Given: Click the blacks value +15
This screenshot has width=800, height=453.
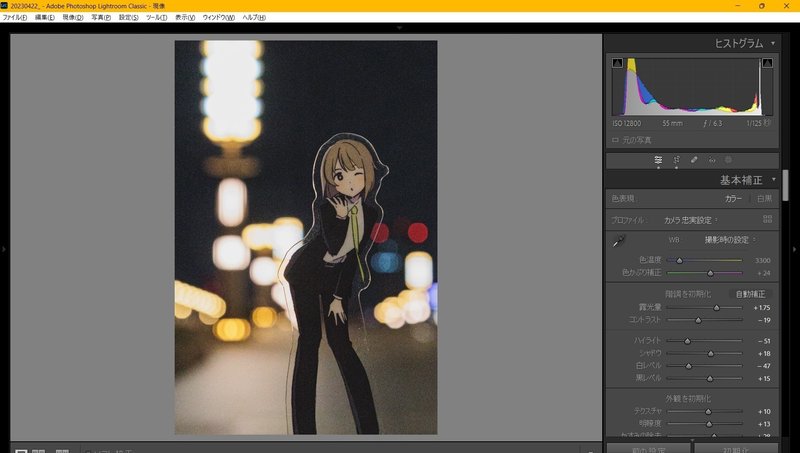Looking at the screenshot, I should [x=764, y=379].
